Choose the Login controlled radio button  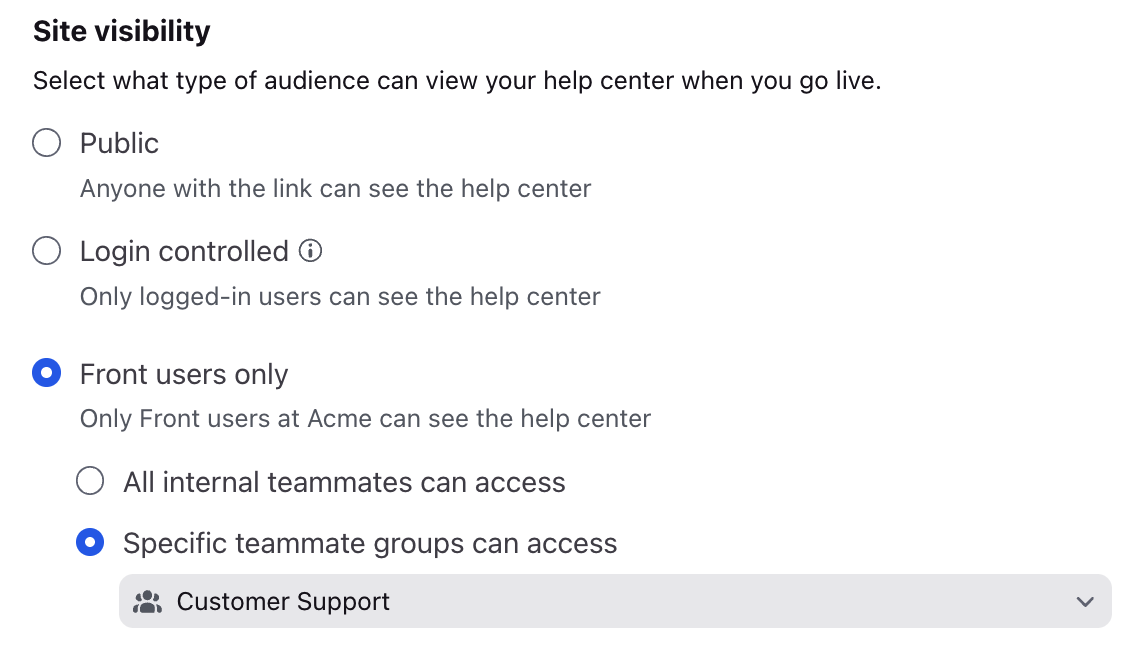[47, 251]
